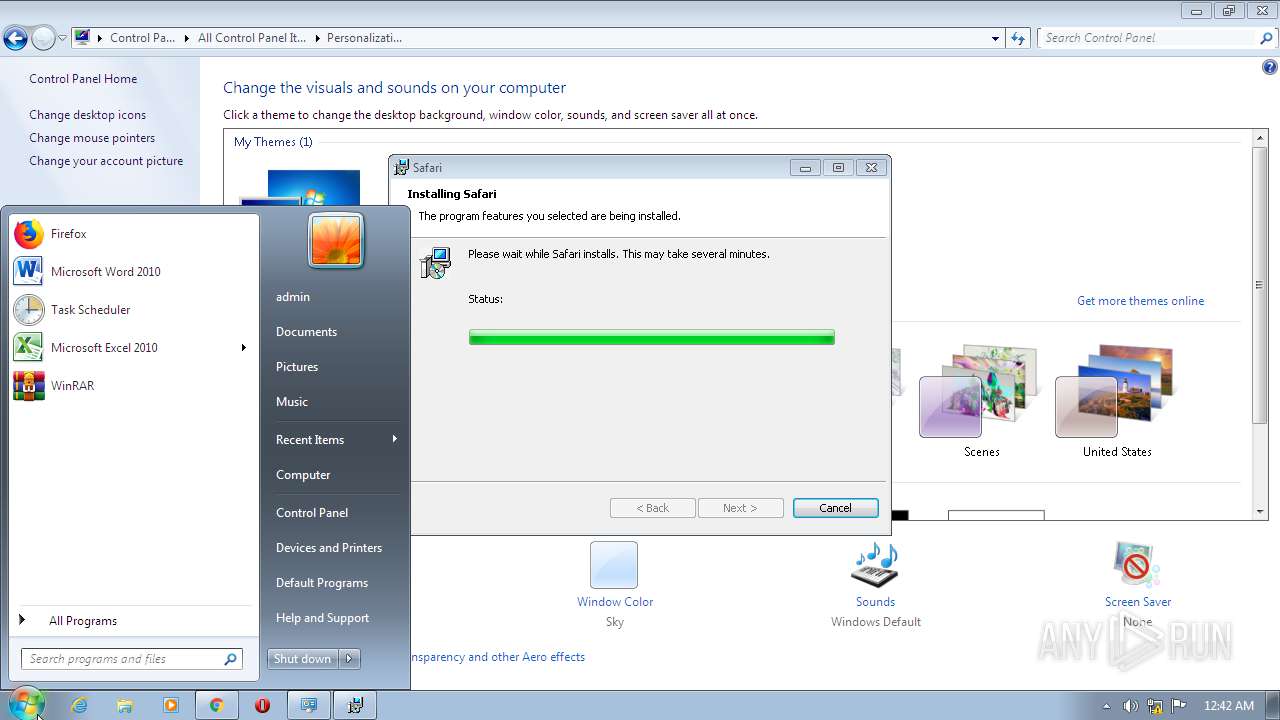Open Screen Saver settings icon
Screen dimensions: 1280x720
1137,565
